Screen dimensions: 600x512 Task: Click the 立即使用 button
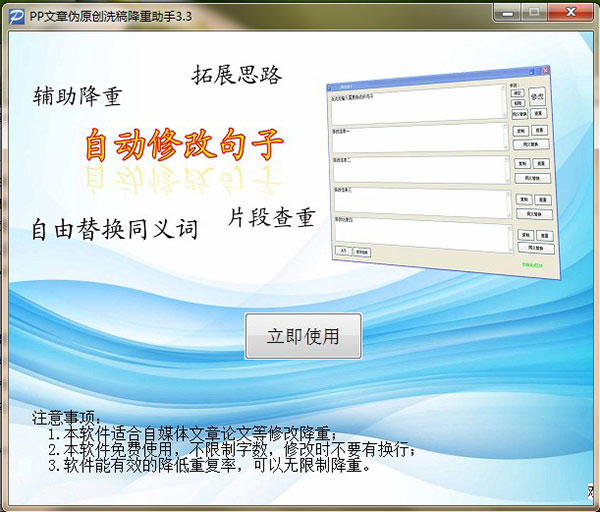point(303,336)
